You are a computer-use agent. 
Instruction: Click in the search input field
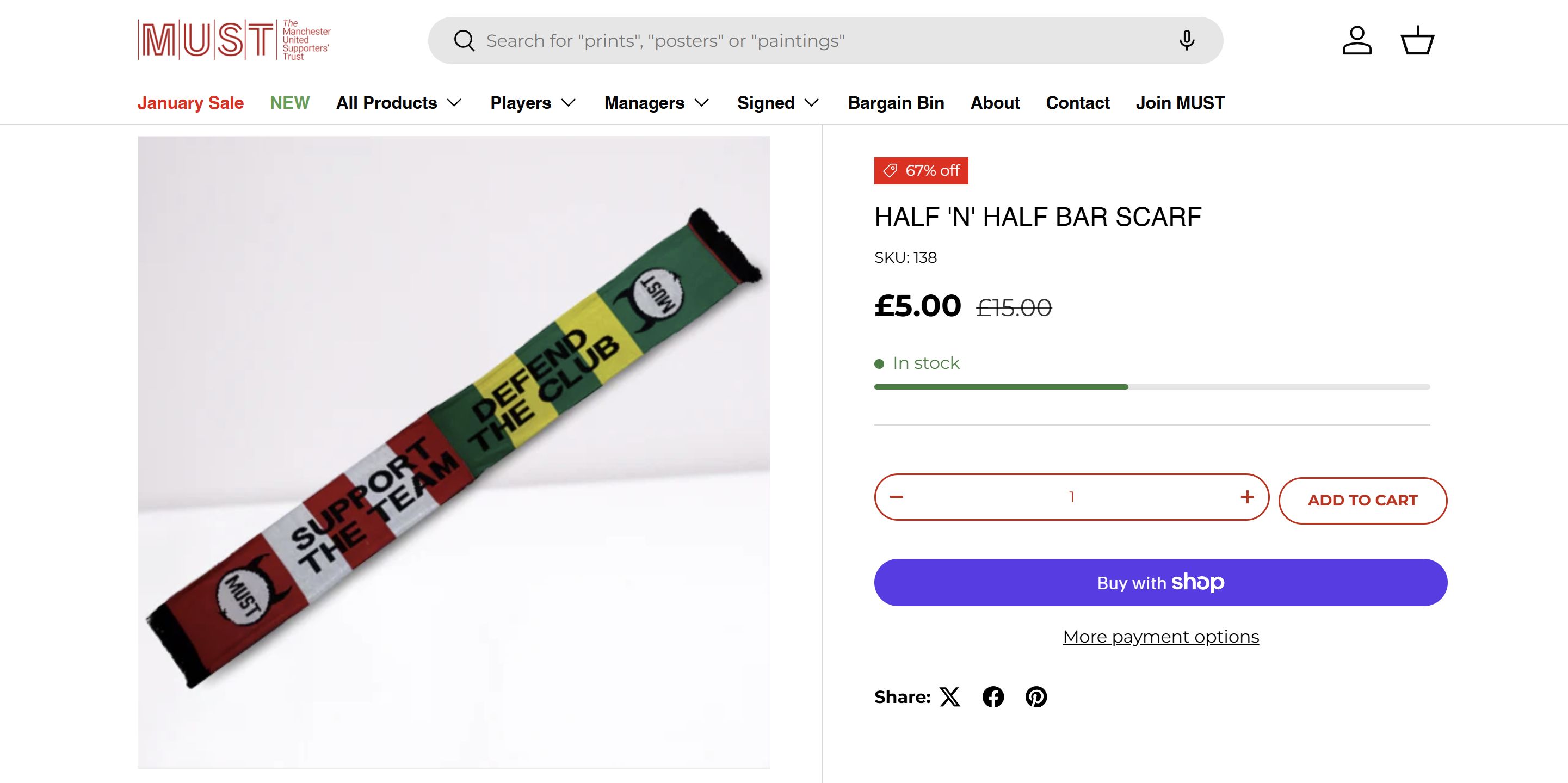pyautogui.click(x=791, y=41)
